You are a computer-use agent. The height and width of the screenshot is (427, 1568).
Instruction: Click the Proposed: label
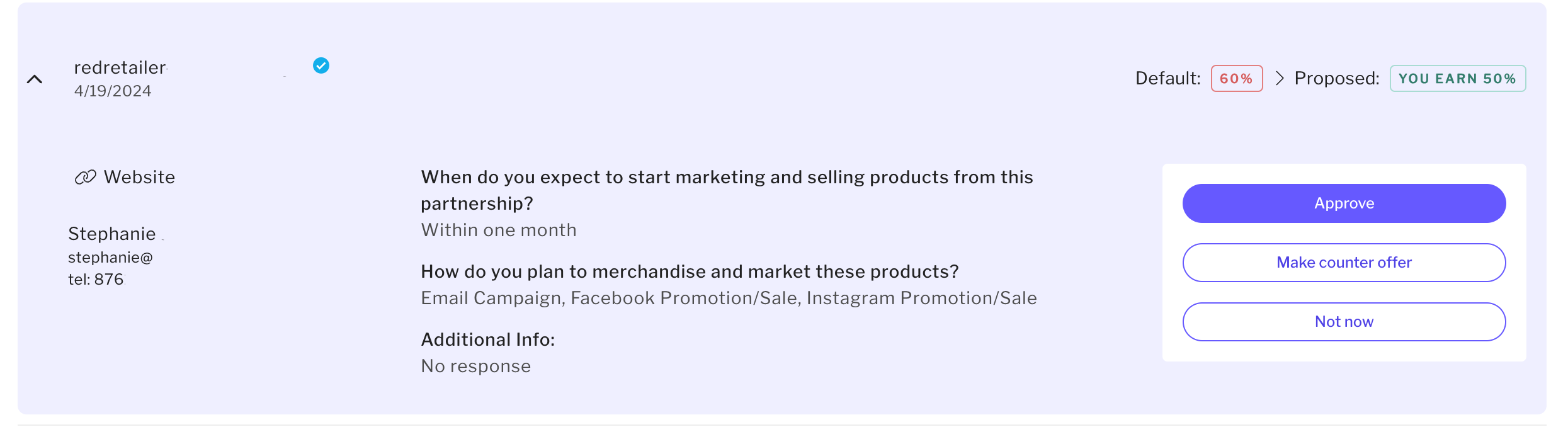1336,78
